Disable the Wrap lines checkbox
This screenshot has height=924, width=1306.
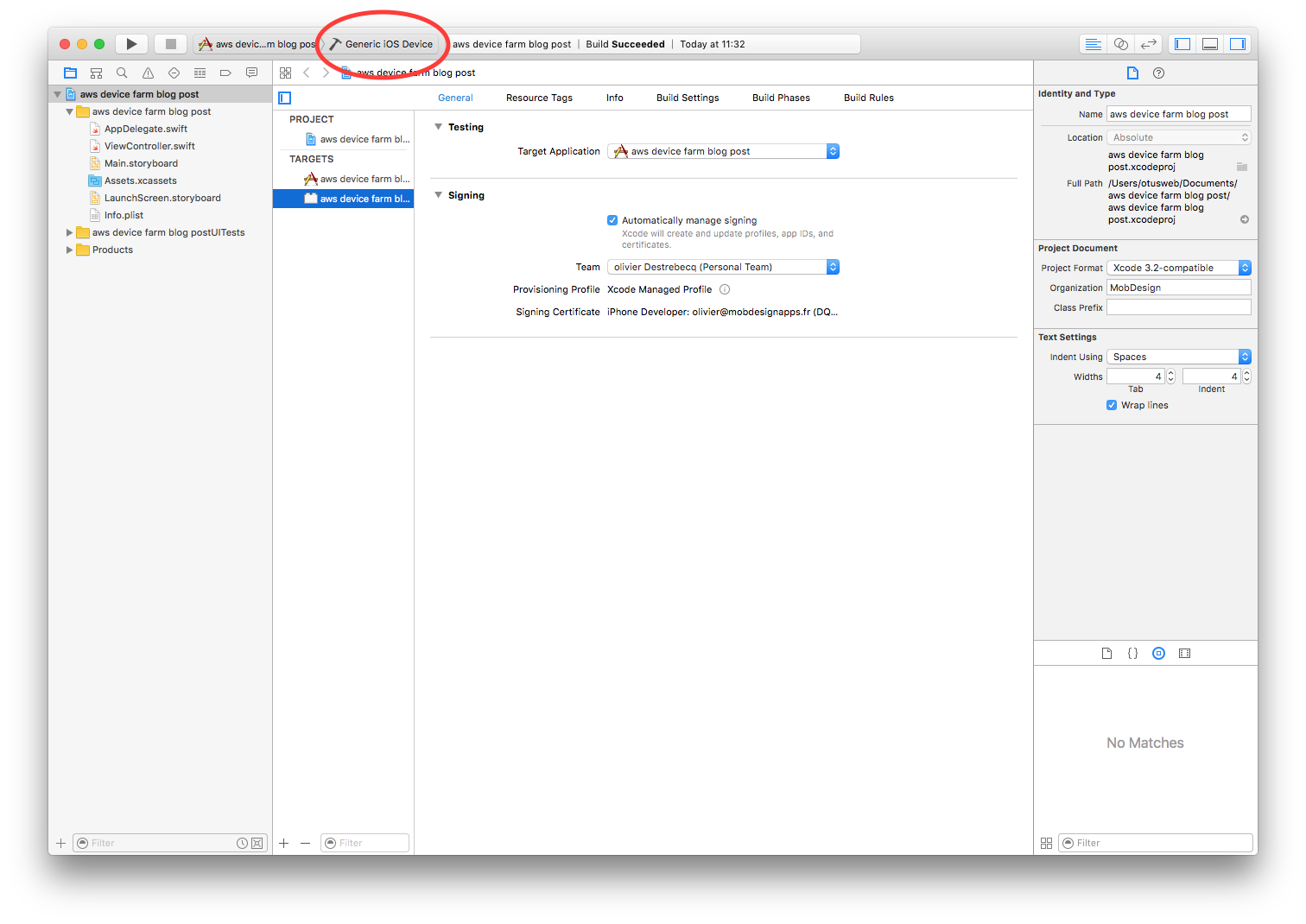pyautogui.click(x=1112, y=405)
